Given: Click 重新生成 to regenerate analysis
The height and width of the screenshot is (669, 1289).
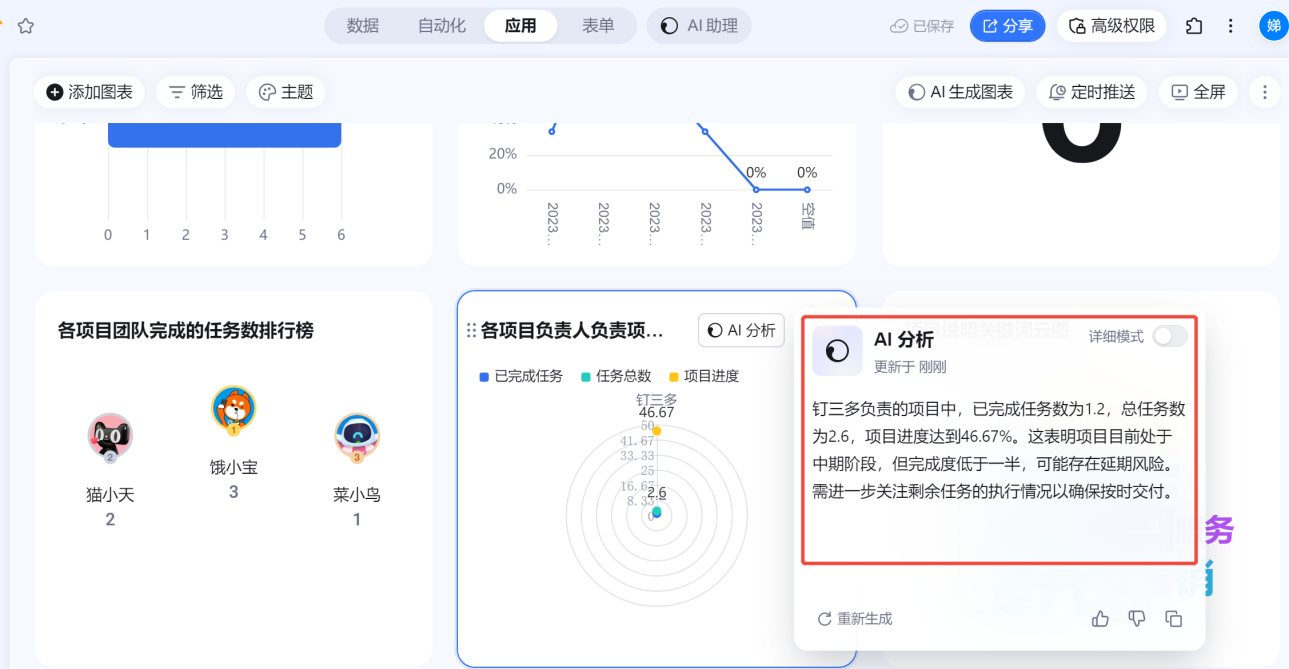Looking at the screenshot, I should click(x=855, y=619).
